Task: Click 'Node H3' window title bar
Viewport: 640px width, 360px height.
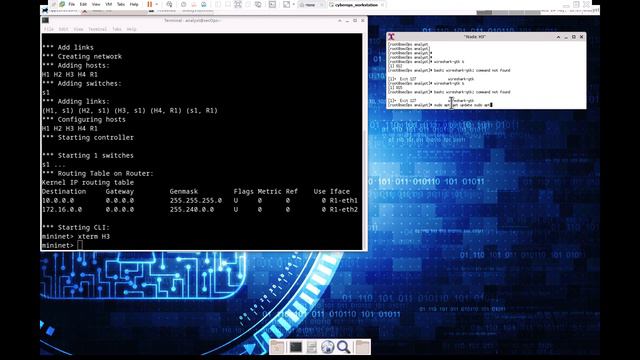Action: point(474,37)
